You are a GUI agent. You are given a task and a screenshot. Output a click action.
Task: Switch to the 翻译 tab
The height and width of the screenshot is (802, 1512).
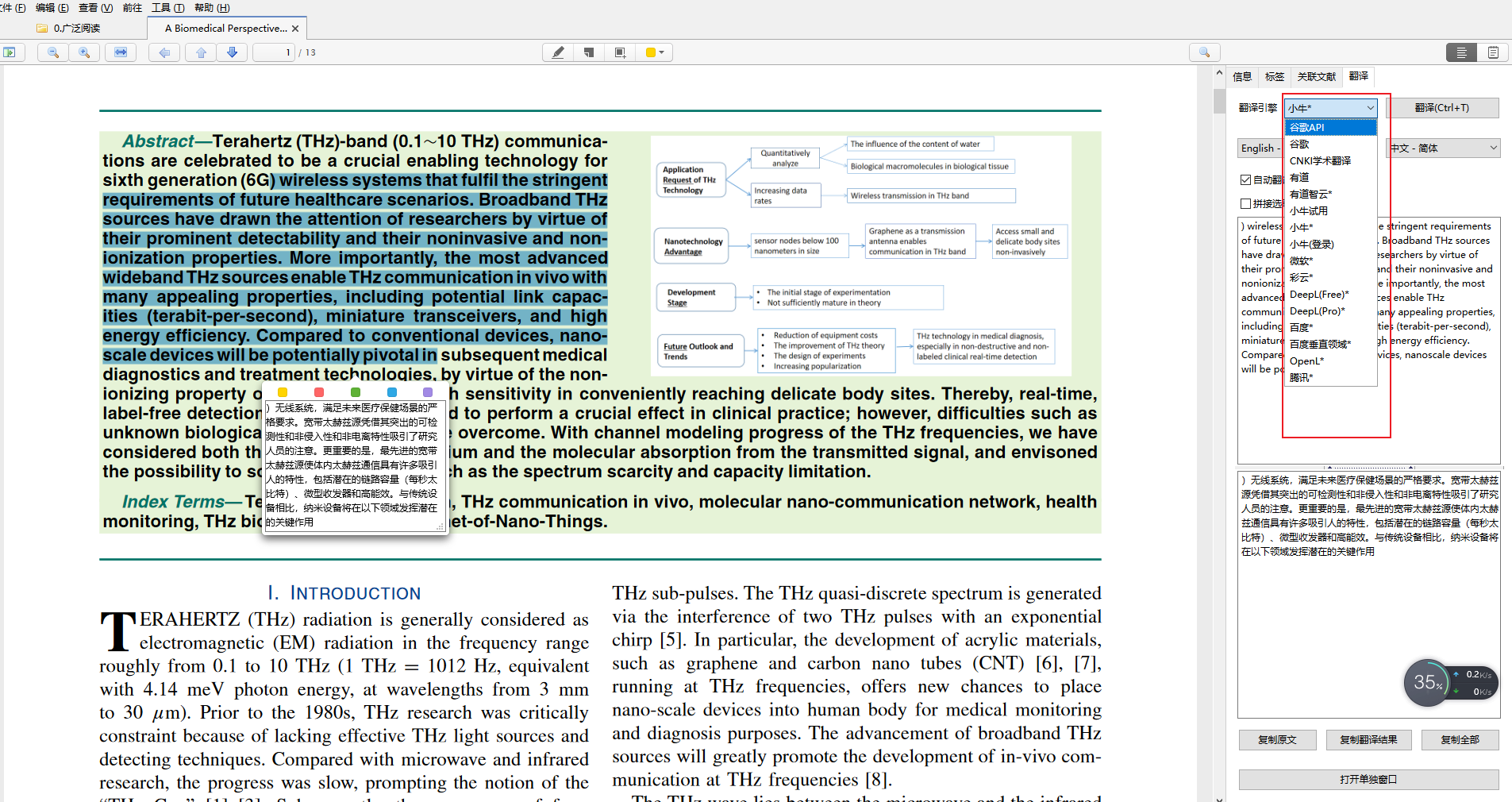pyautogui.click(x=1359, y=76)
